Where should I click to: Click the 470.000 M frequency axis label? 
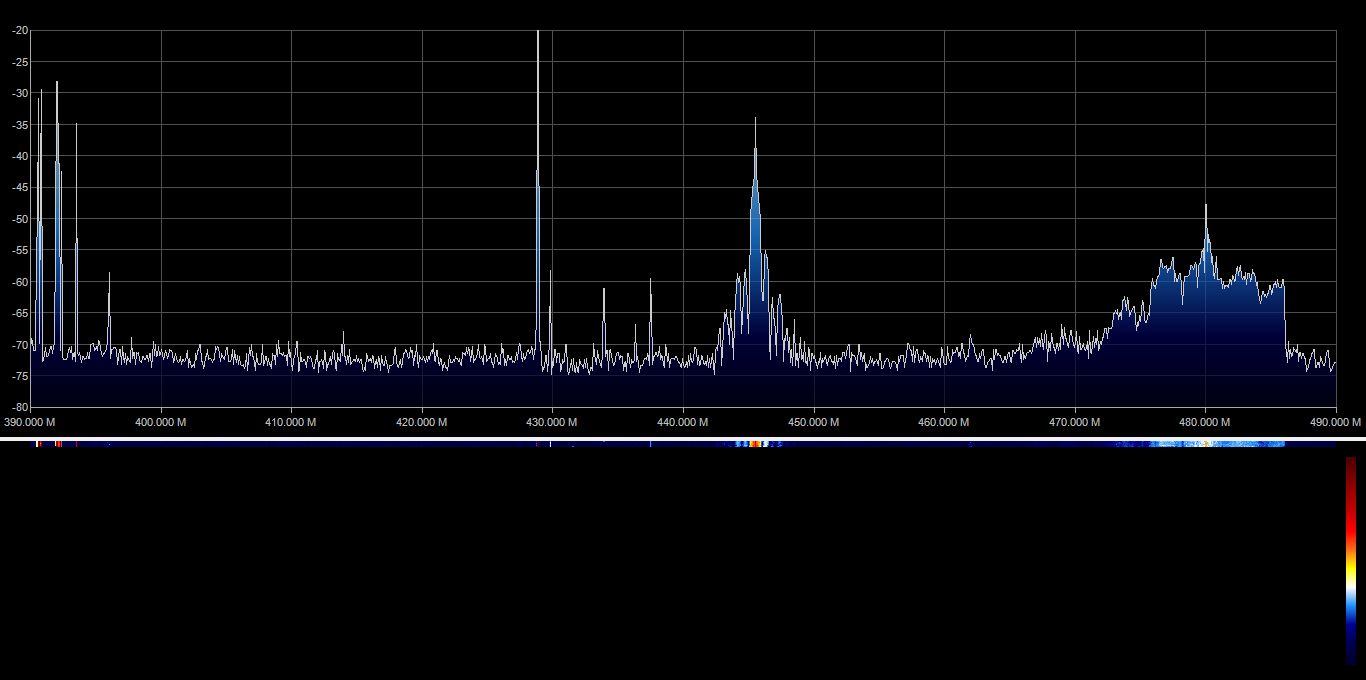point(1075,422)
